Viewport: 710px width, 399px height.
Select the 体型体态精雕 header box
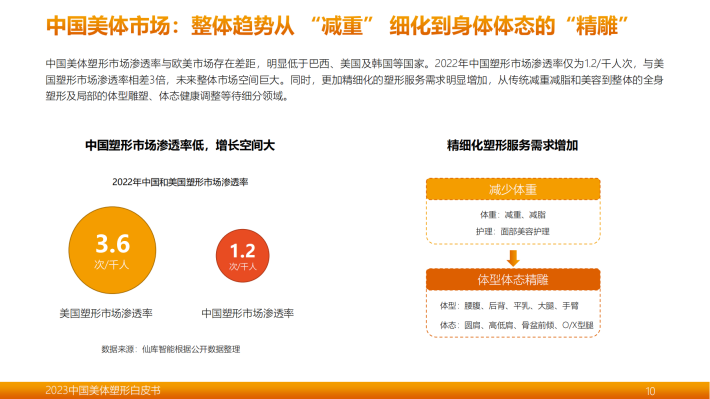point(513,280)
